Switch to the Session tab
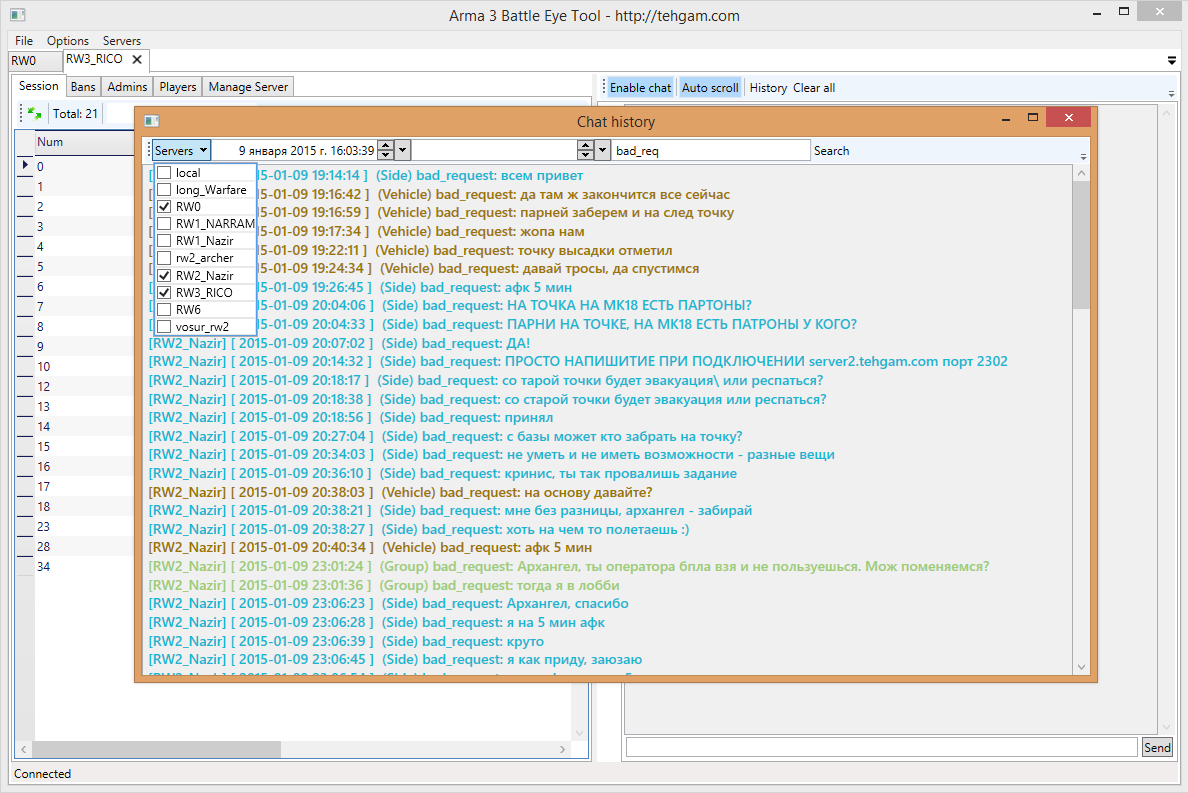1188x793 pixels. (x=39, y=86)
